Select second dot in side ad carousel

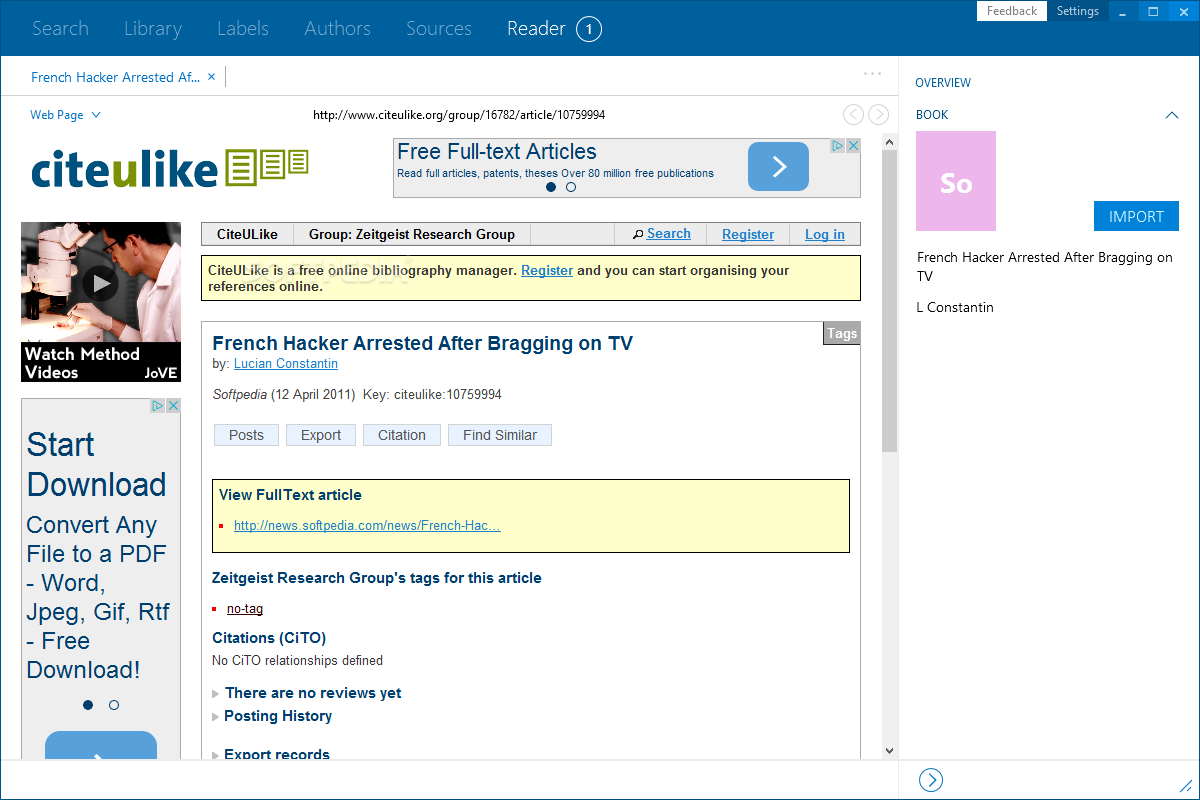[114, 705]
